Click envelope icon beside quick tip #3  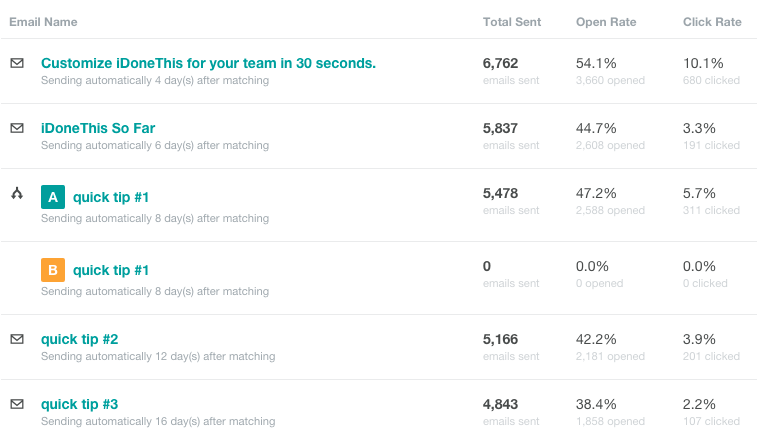(x=17, y=404)
